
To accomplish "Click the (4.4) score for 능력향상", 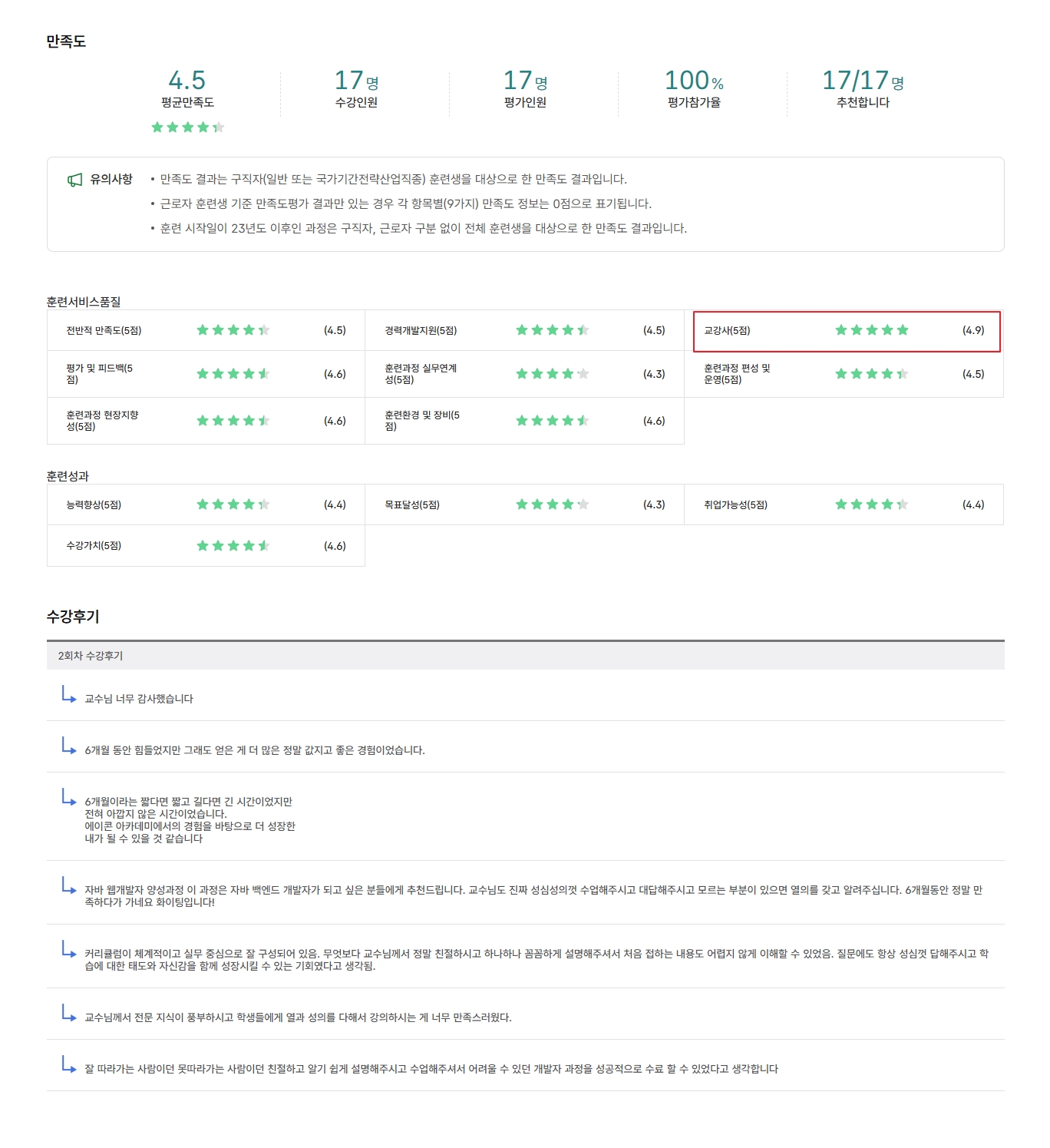I will tap(335, 505).
